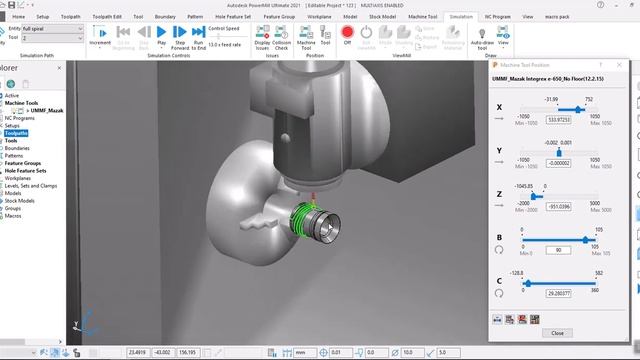This screenshot has height=360, width=640.
Task: Click the Increment simulation icon
Action: (100, 32)
